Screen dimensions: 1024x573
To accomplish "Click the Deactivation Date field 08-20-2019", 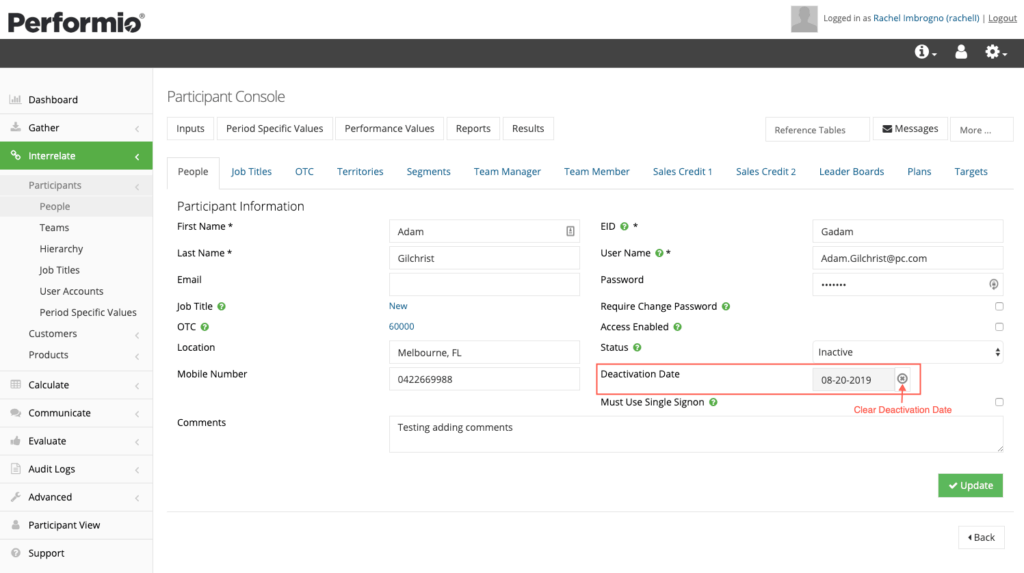I will (853, 380).
